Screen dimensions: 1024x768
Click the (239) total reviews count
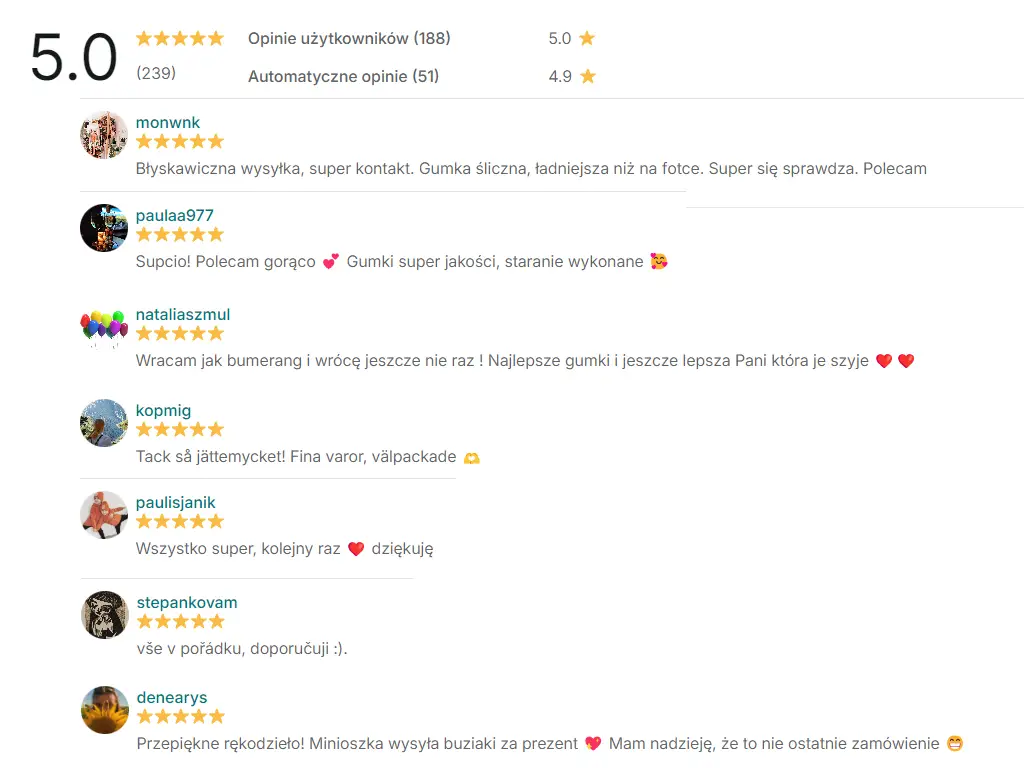156,73
